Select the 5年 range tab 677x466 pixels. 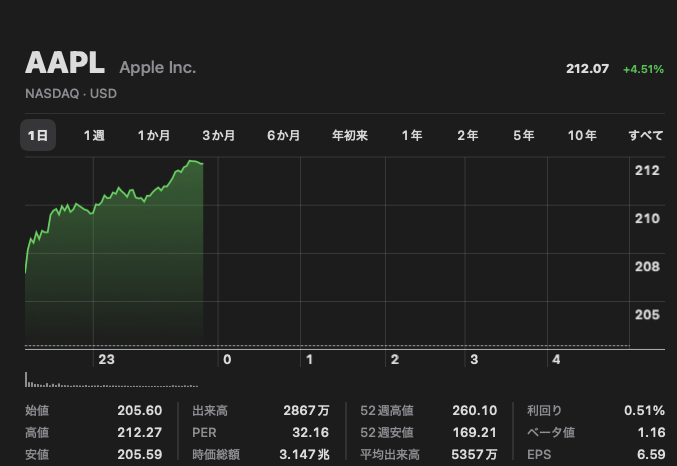524,136
